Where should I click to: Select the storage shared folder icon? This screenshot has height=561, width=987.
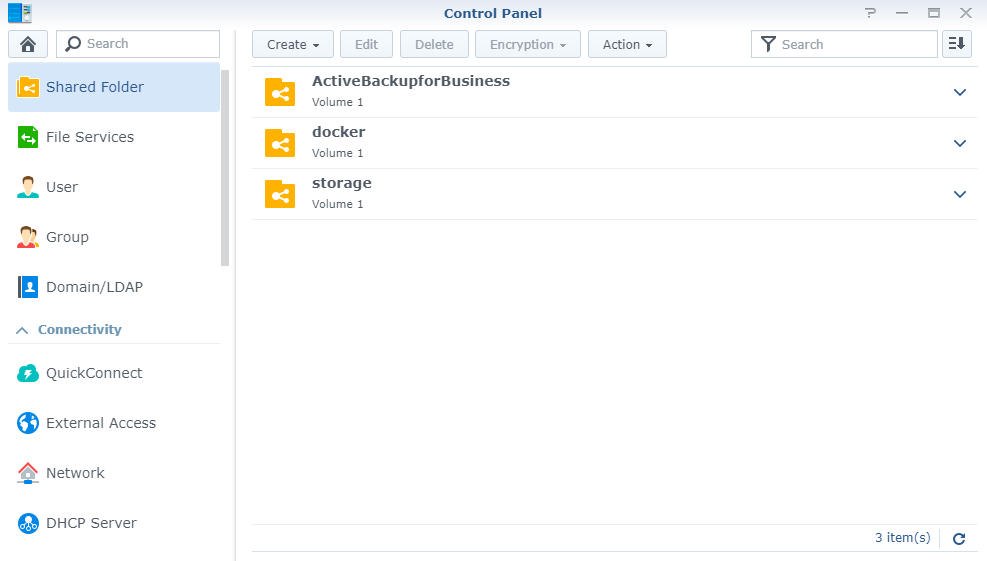click(x=280, y=194)
